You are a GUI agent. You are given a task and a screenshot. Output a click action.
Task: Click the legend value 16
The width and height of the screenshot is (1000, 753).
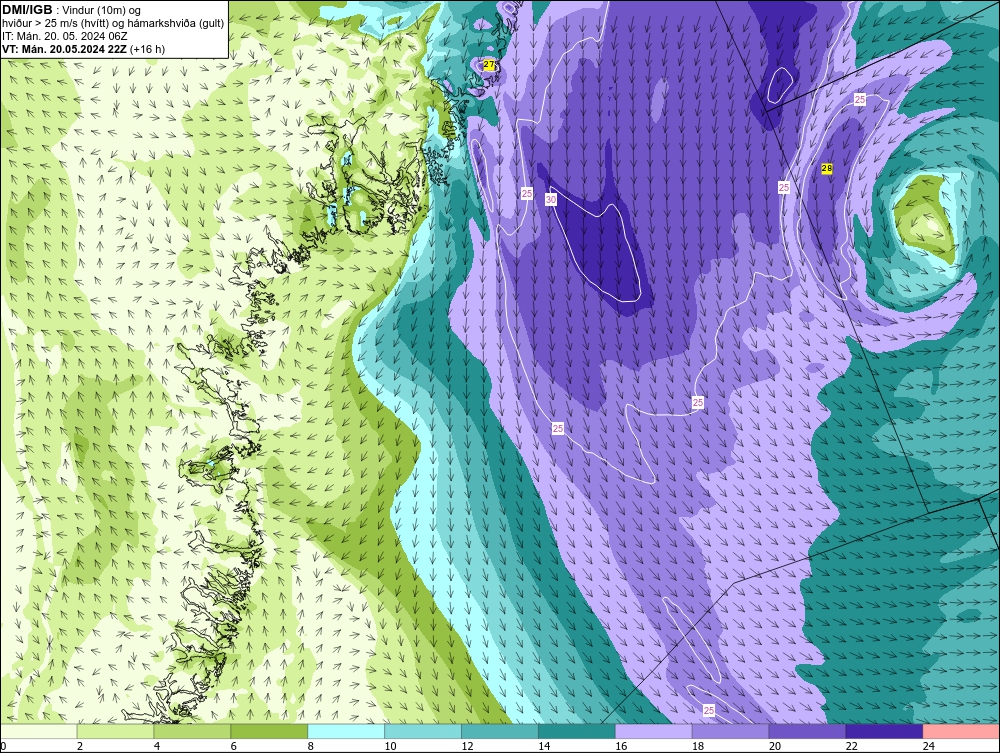pyautogui.click(x=621, y=746)
